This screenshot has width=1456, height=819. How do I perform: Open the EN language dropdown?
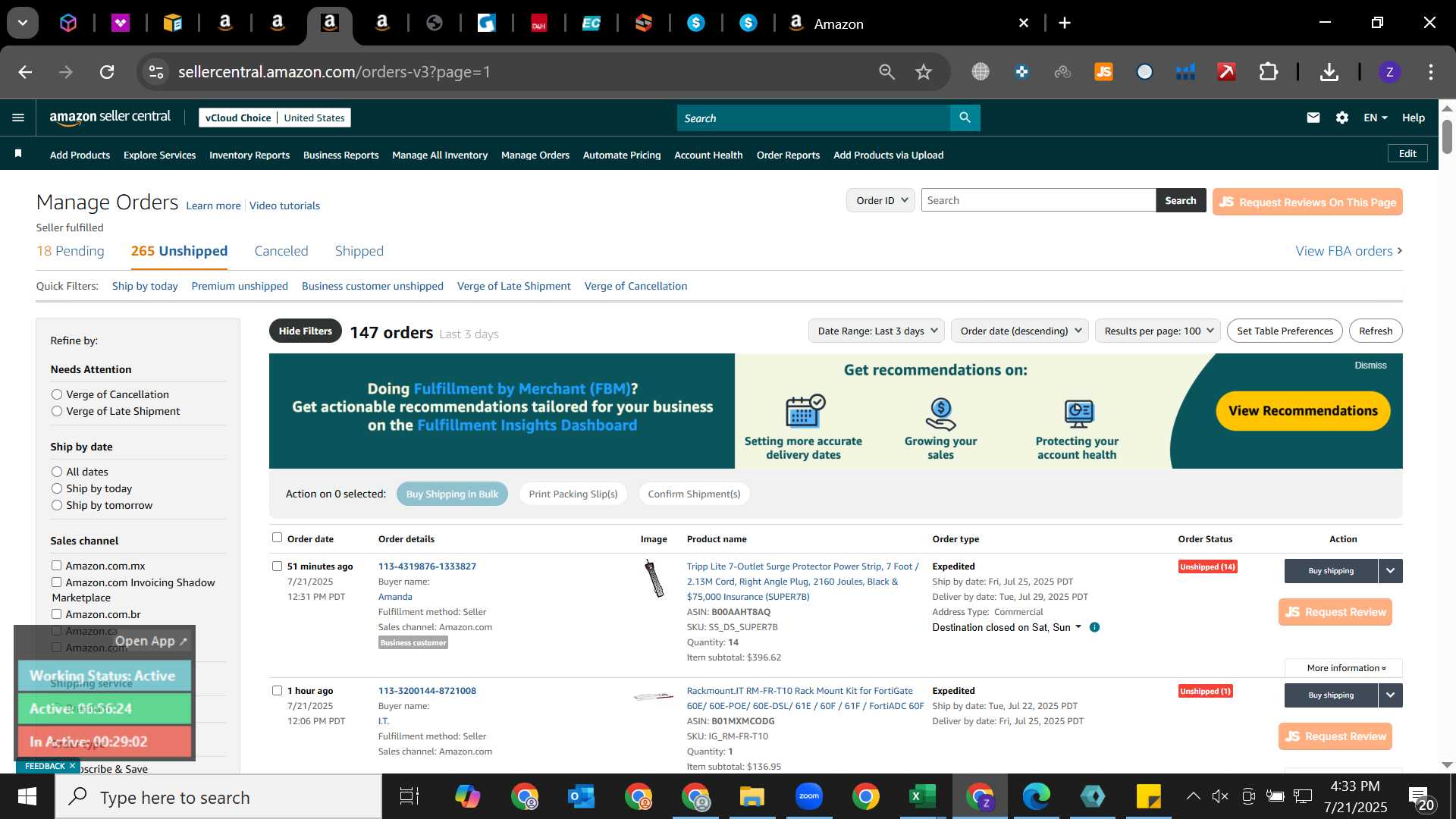coord(1375,118)
